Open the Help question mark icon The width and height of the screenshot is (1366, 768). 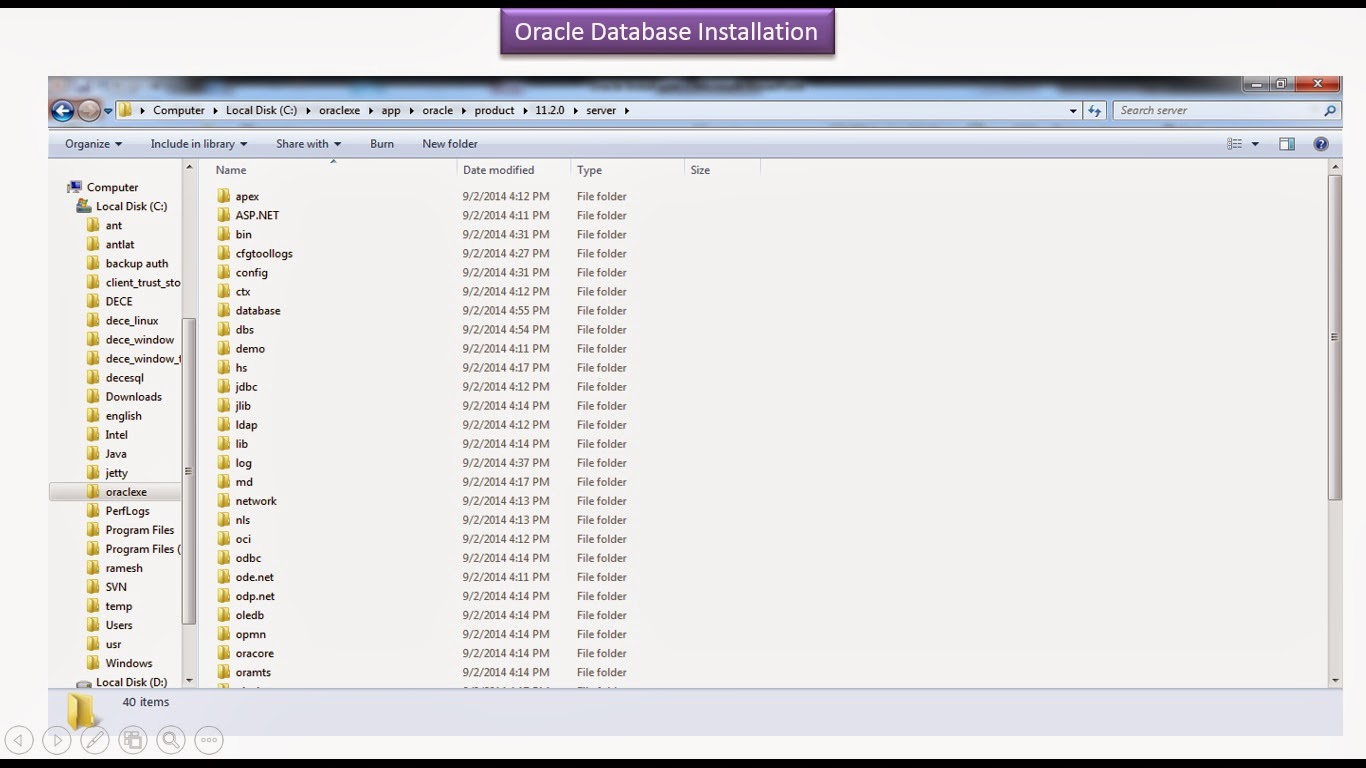coord(1321,144)
